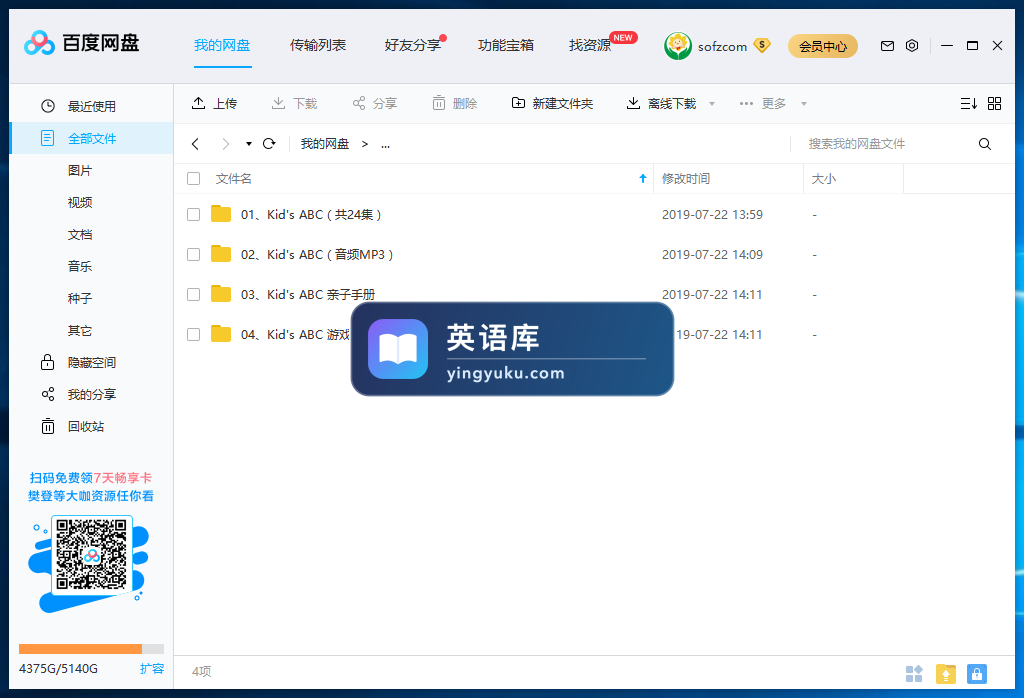Go back with the left arrow

tap(195, 144)
